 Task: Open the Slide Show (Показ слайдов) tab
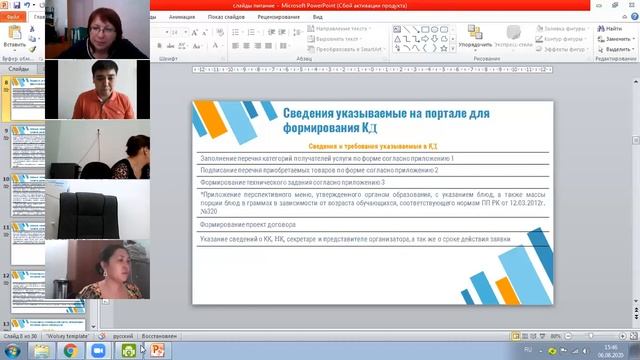click(226, 17)
